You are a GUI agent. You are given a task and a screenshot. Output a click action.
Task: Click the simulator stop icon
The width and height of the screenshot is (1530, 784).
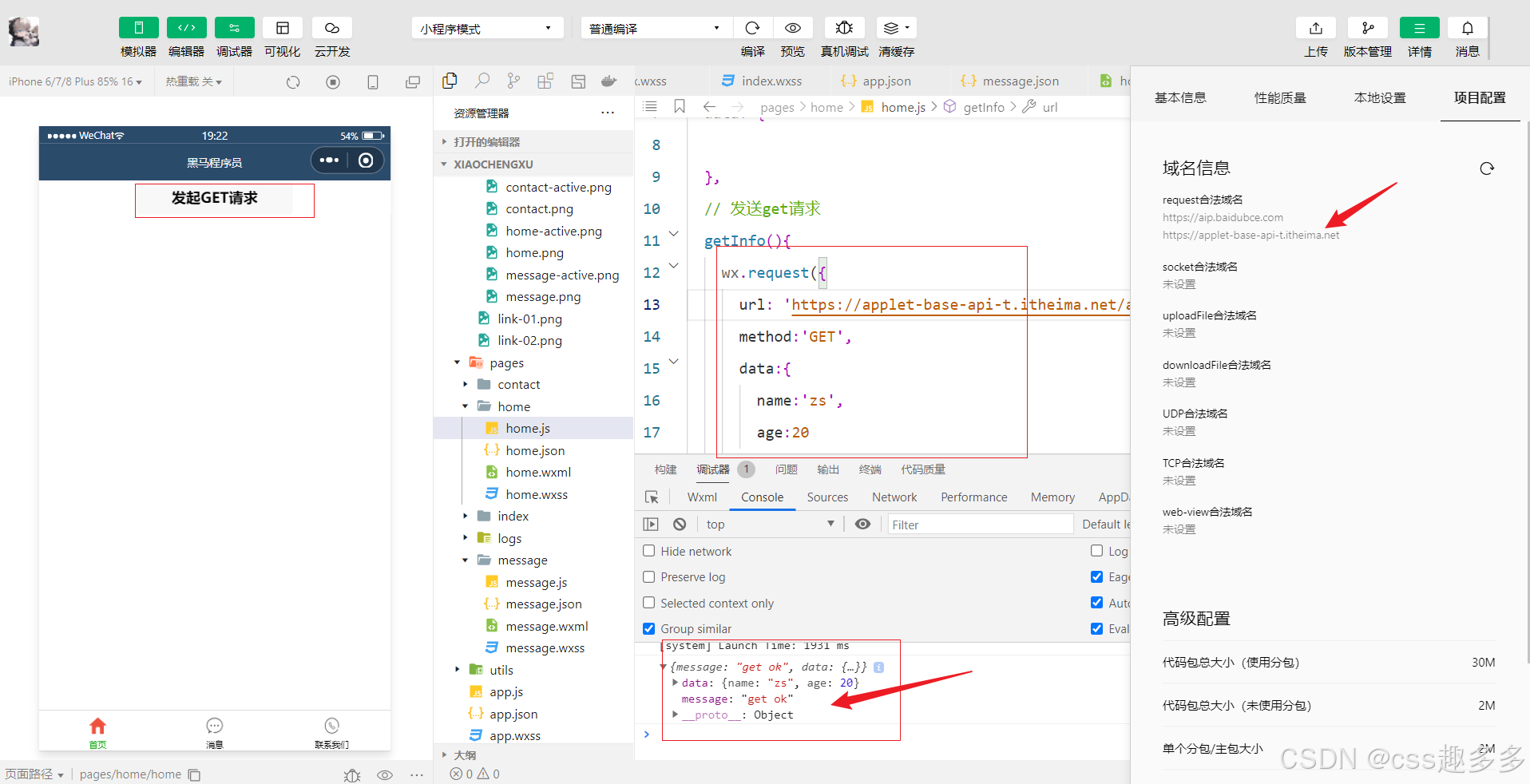[333, 81]
